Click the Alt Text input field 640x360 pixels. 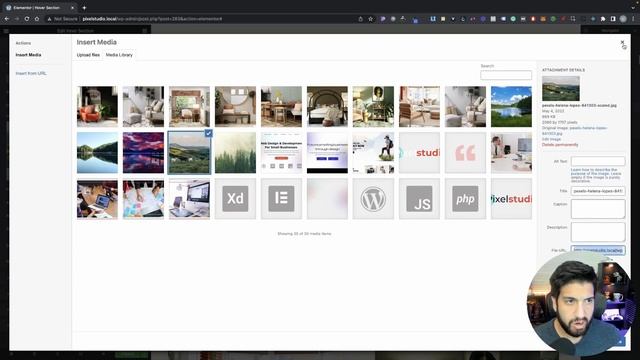pyautogui.click(x=598, y=161)
